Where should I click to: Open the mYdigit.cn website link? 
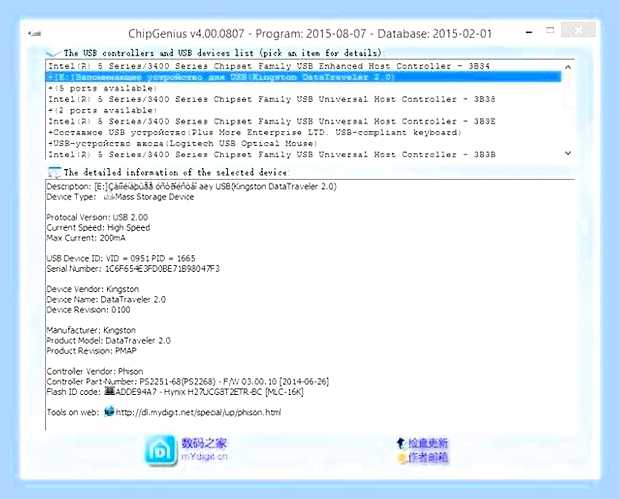[x=204, y=456]
